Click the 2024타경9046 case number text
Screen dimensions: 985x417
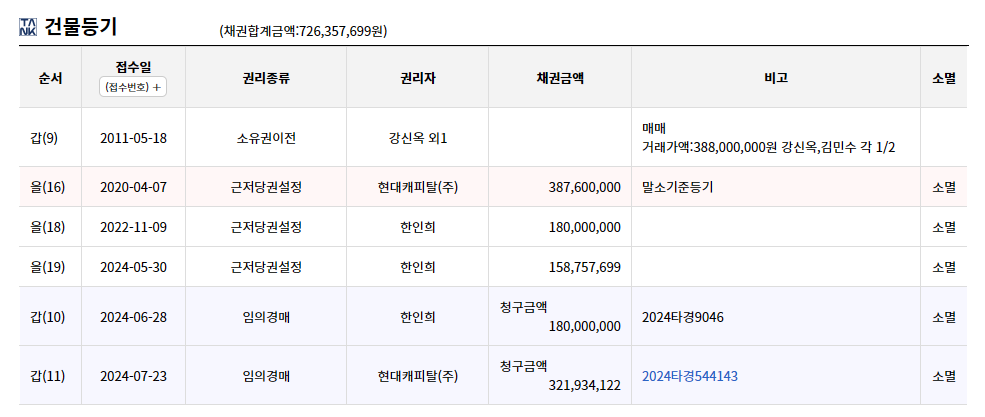coord(683,317)
